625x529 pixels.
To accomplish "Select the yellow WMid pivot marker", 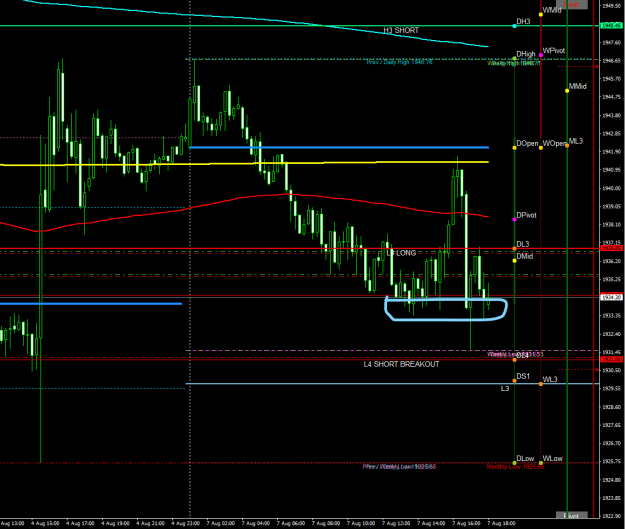I will 541,15.
